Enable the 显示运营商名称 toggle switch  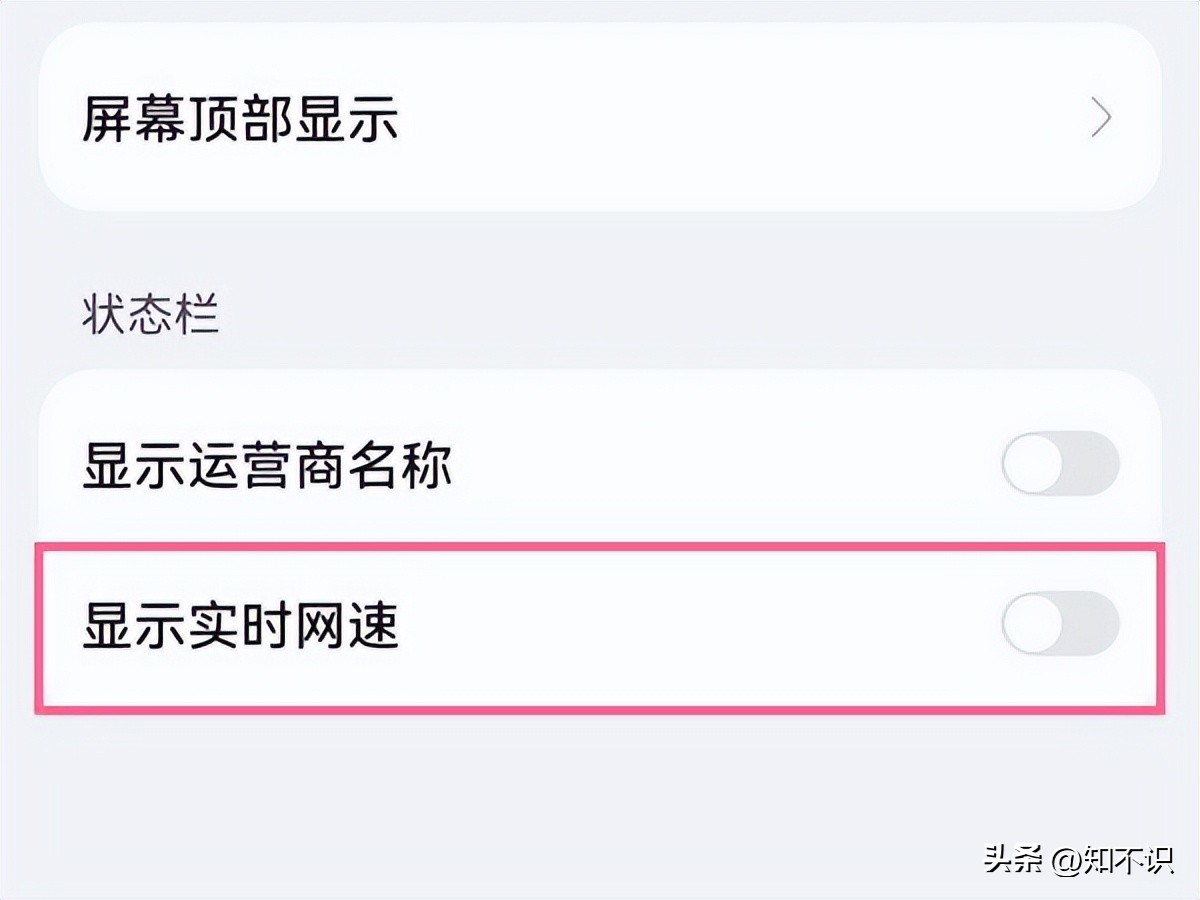(1060, 463)
